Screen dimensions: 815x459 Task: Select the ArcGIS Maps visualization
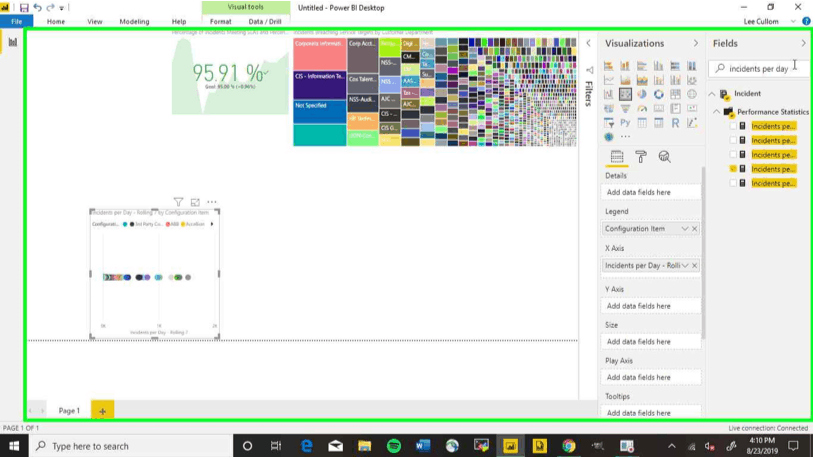[609, 137]
